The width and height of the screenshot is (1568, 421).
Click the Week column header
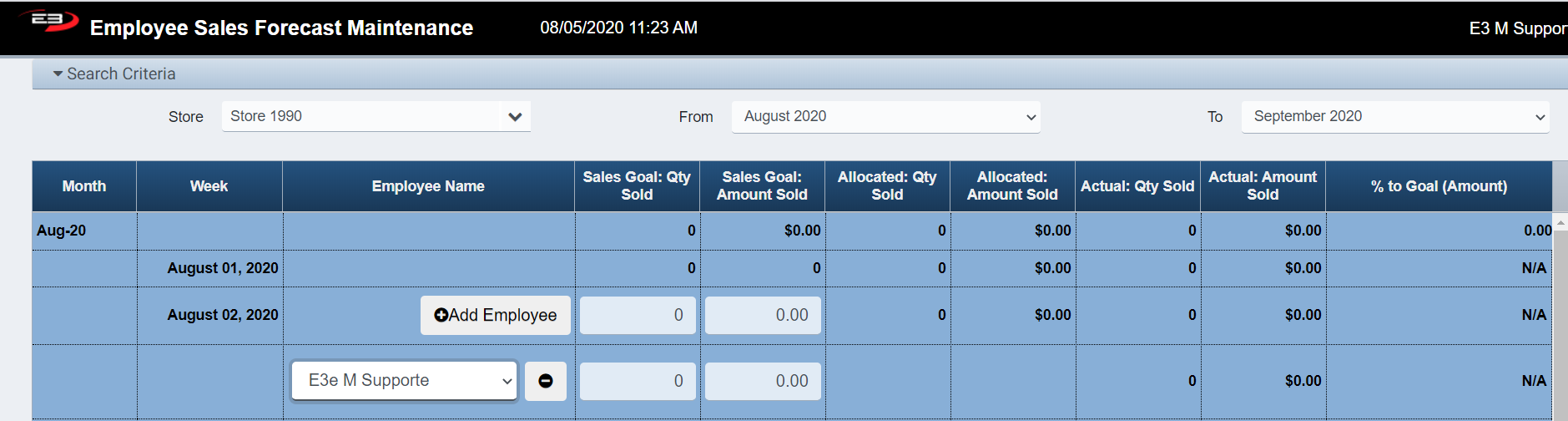click(209, 186)
